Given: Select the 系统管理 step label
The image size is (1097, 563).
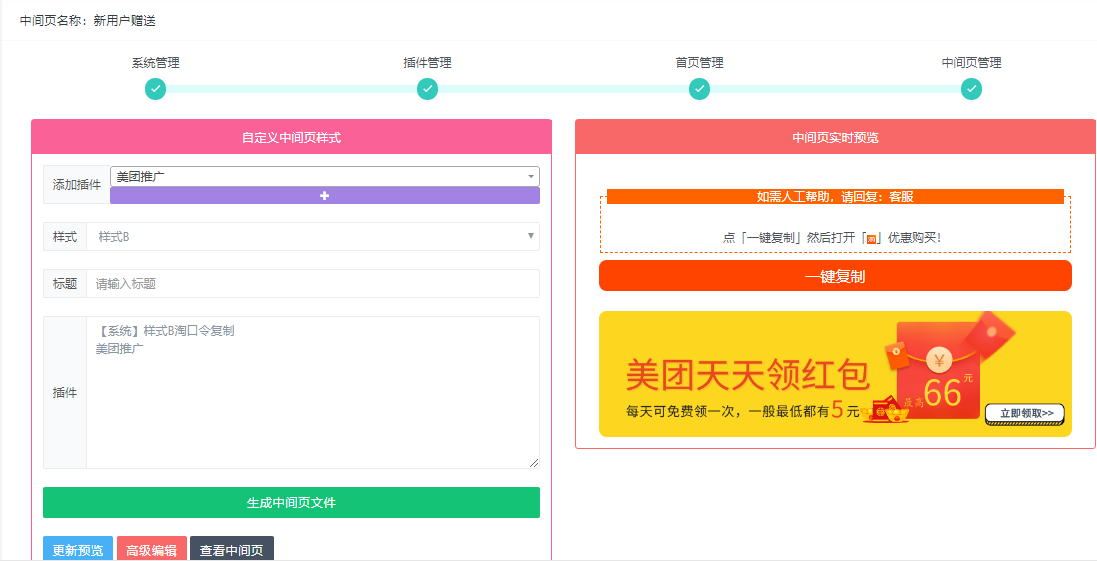Looking at the screenshot, I should pos(155,63).
